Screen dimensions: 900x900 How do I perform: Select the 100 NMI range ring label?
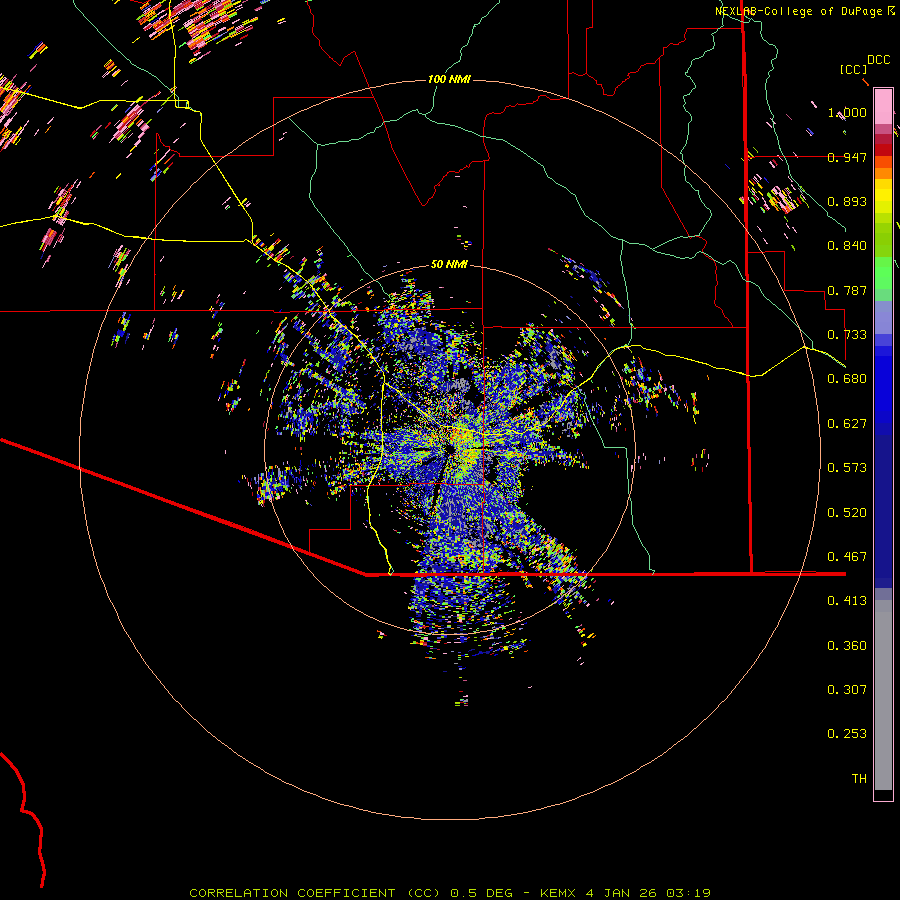449,79
